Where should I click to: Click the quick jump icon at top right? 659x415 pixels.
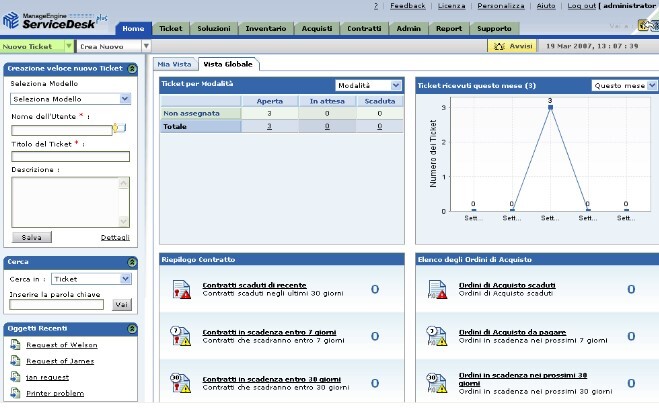pos(648,26)
